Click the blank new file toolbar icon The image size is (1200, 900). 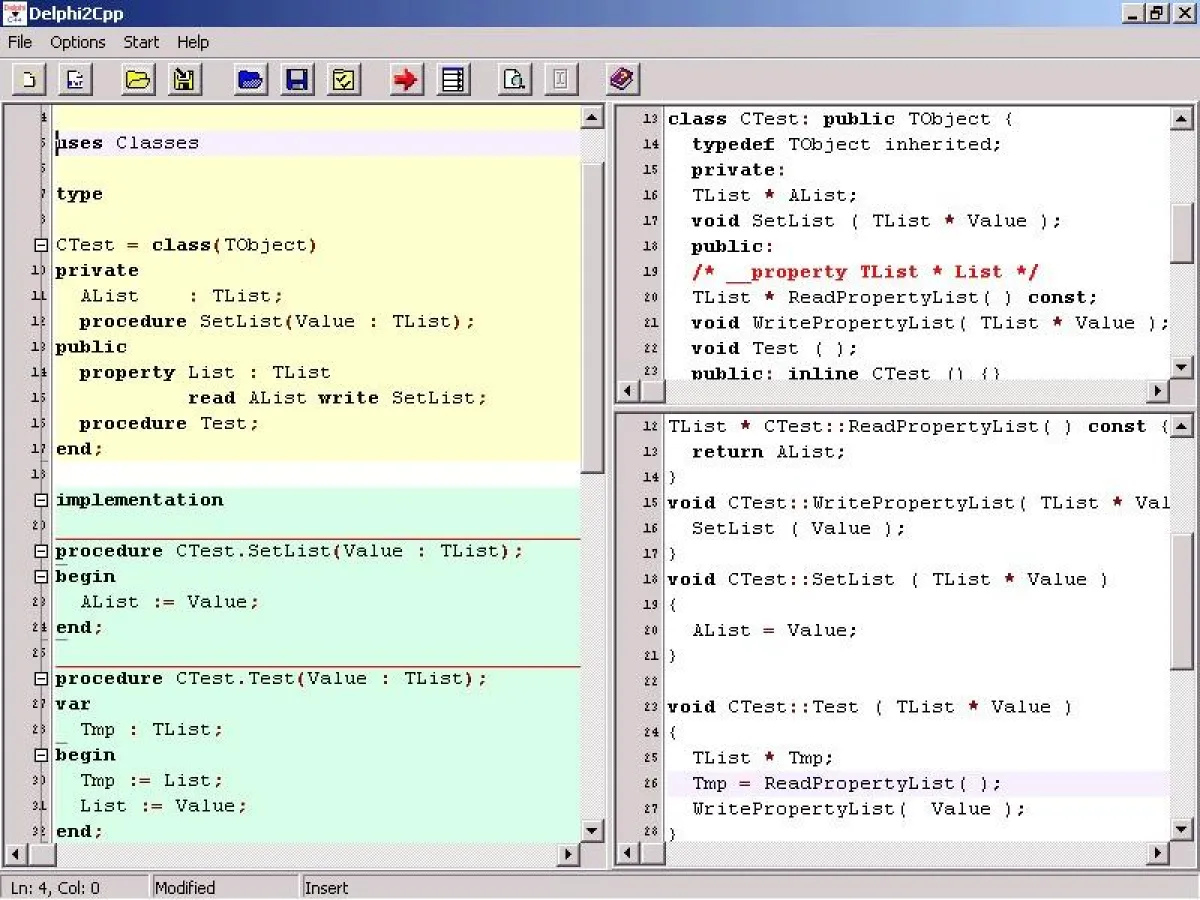[29, 79]
